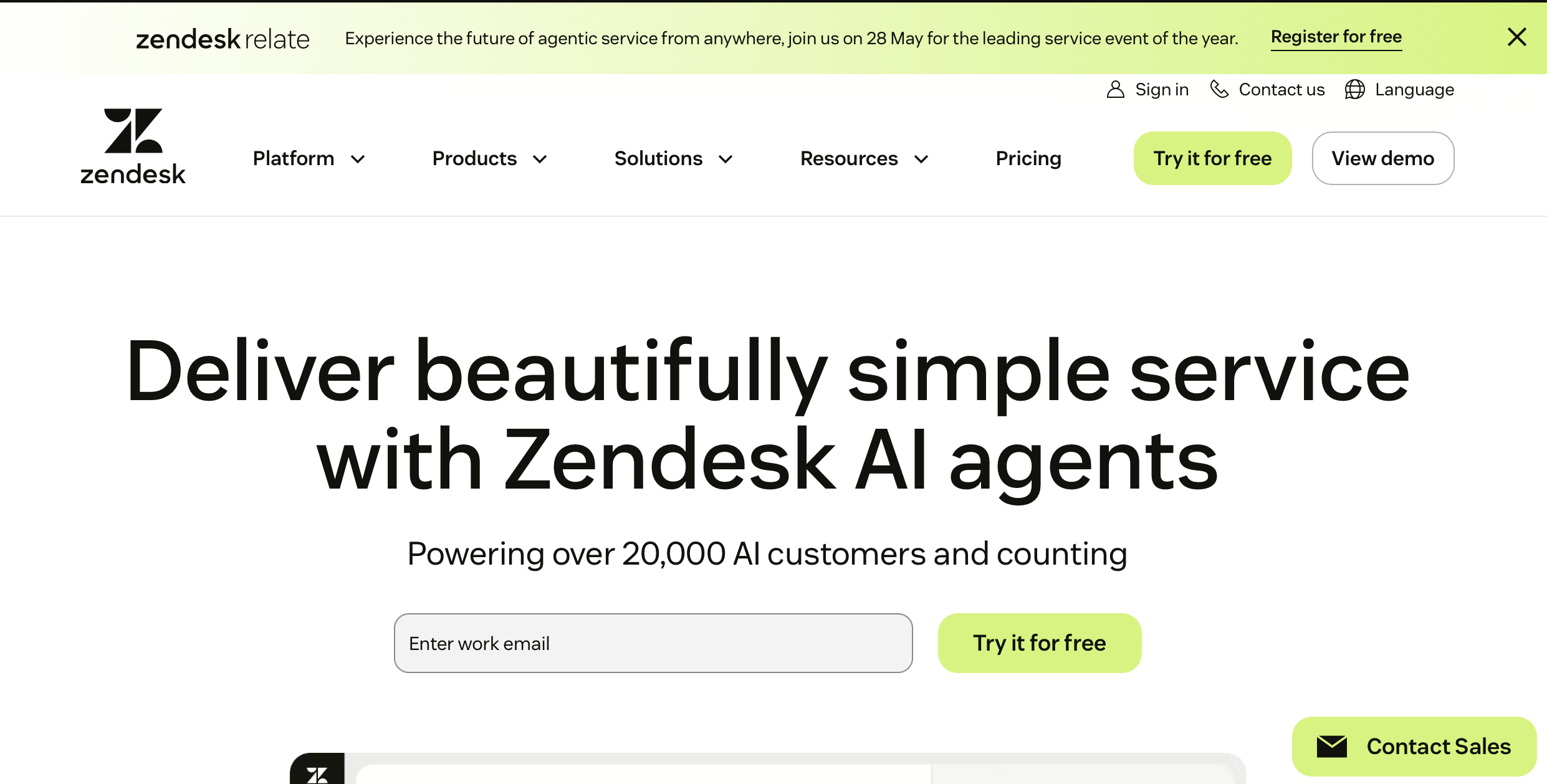Click the envelope icon on Contact Sales
The image size is (1547, 784).
(1332, 747)
